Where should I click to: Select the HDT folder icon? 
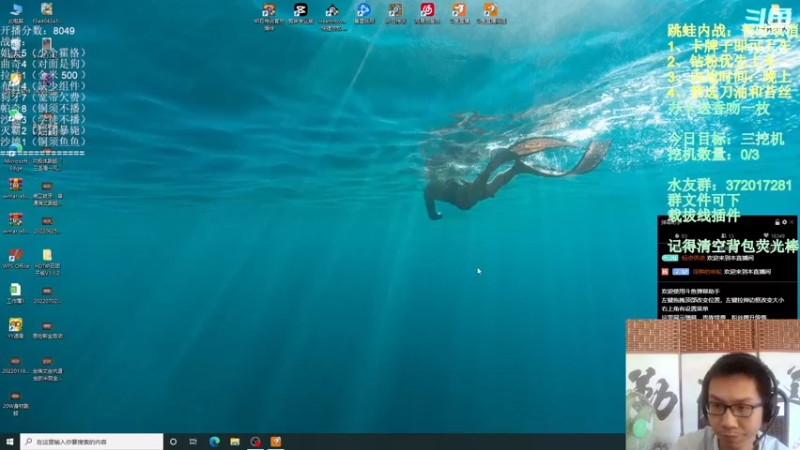47,262
